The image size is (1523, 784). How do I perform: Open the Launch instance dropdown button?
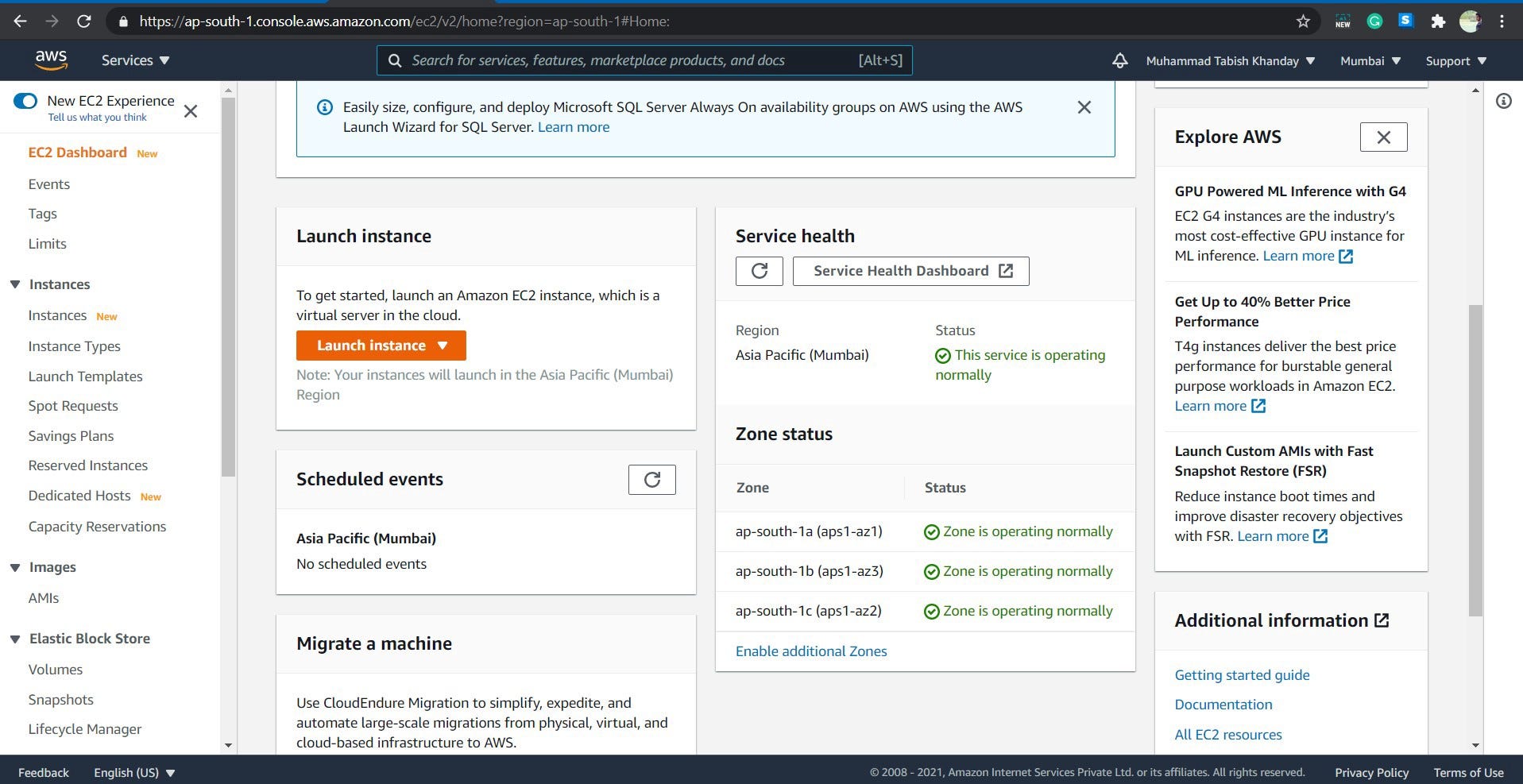point(381,346)
